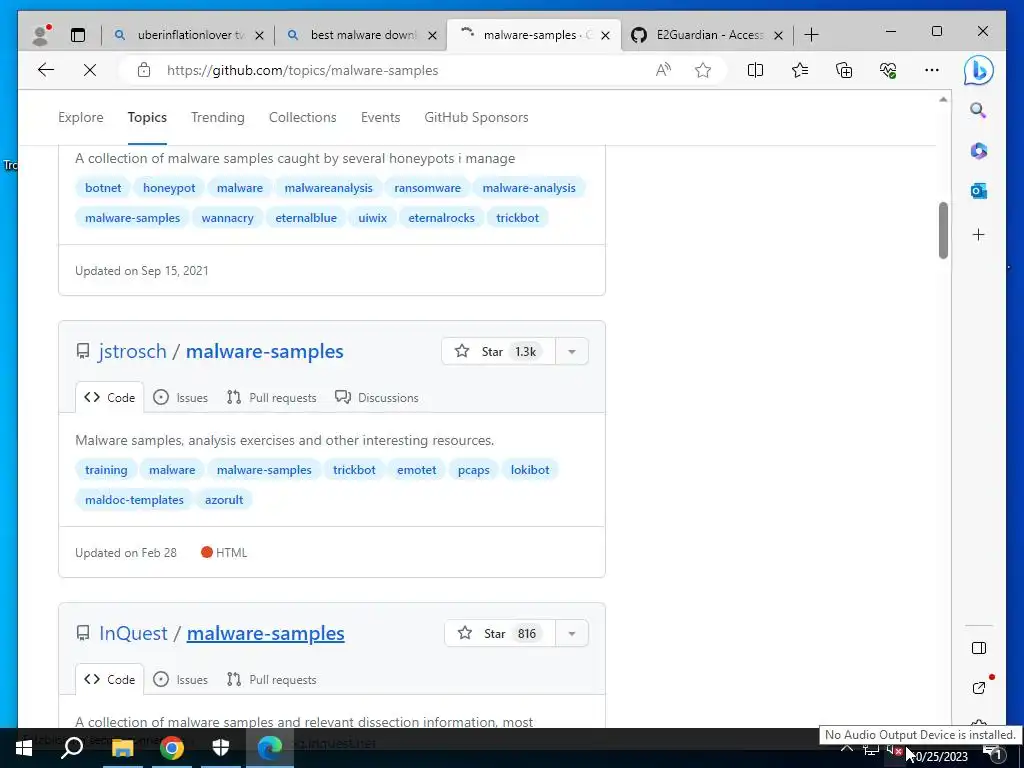Open the Trending navigation item

point(217,118)
